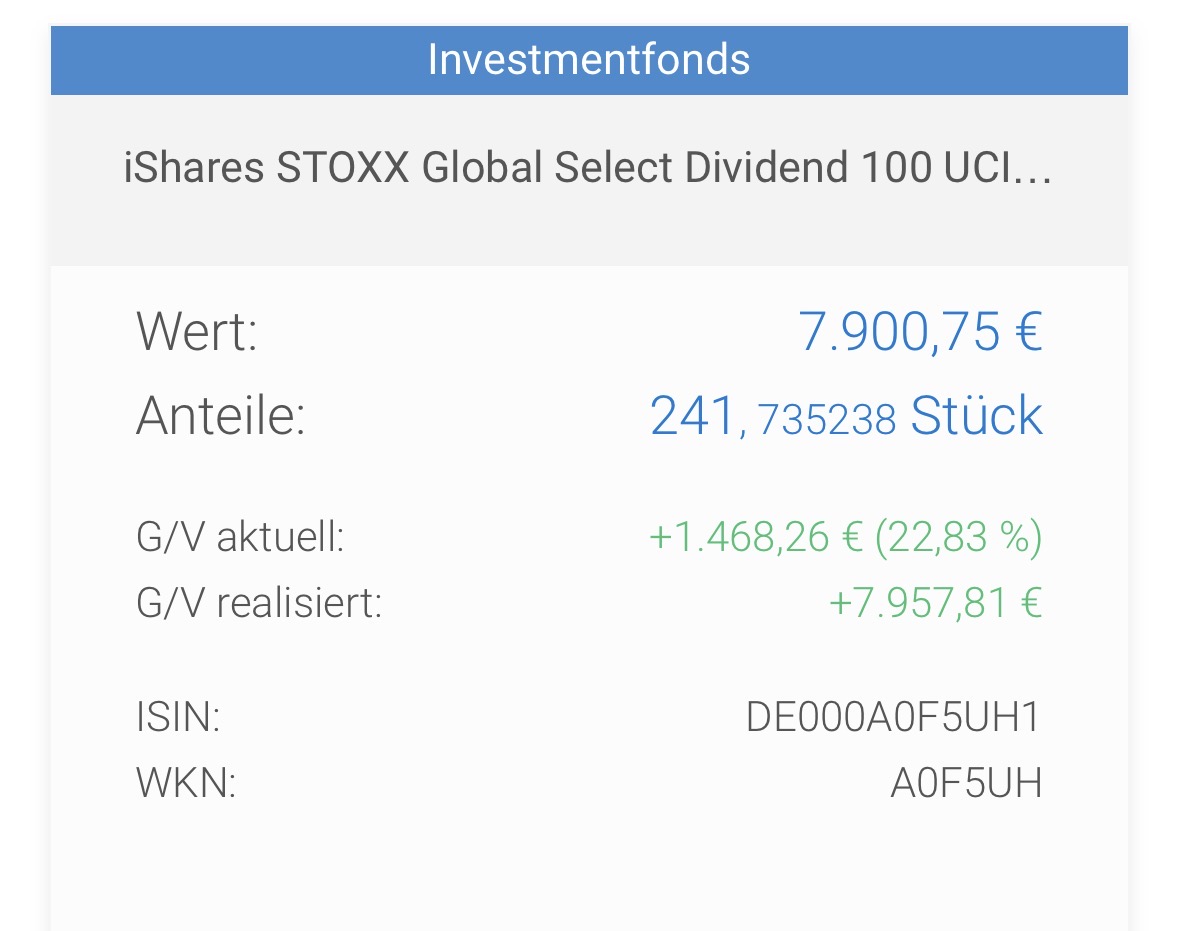Click the G/V aktuell label
Viewport: 1179px width, 931px height.
point(240,538)
